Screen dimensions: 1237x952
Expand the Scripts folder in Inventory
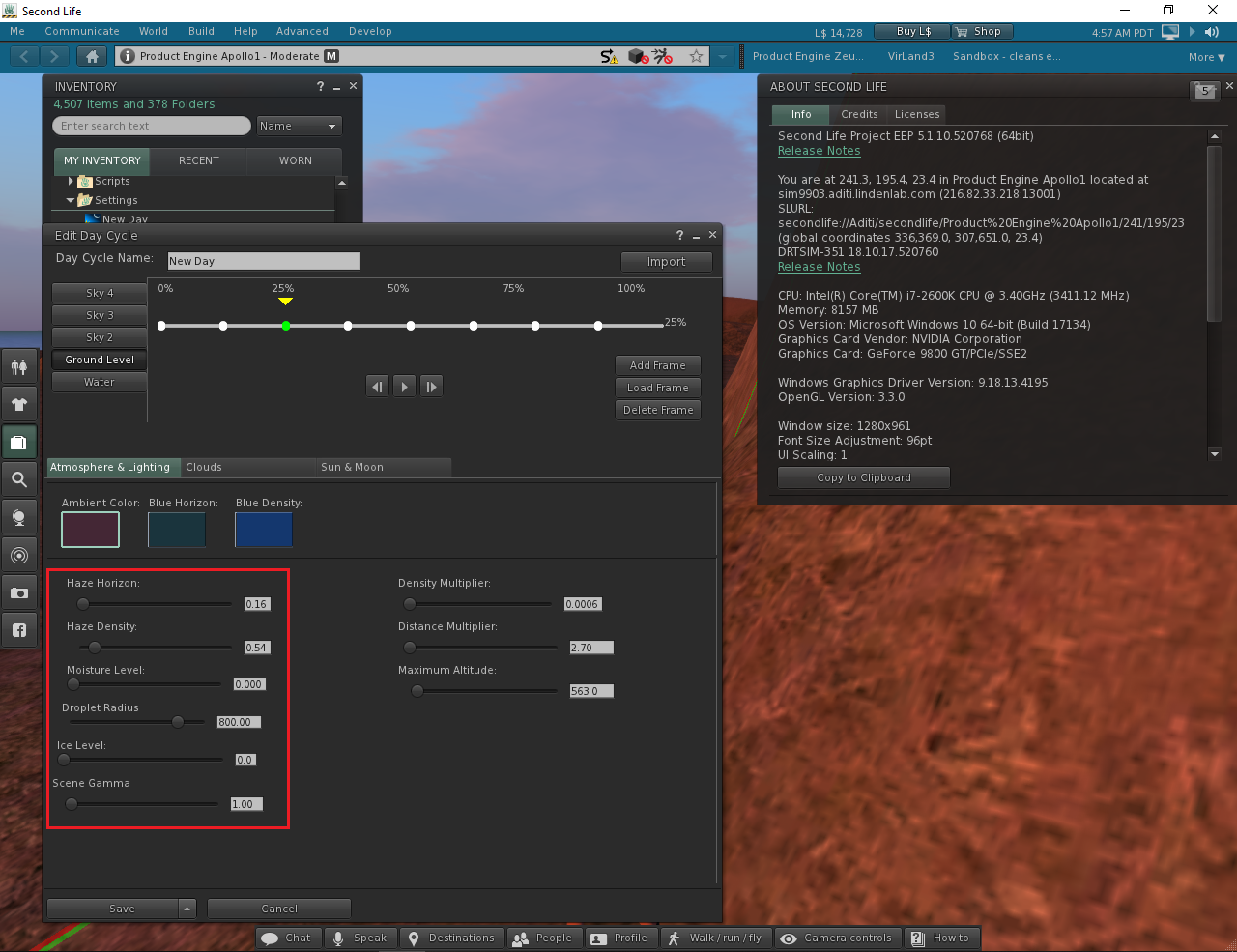(x=70, y=181)
